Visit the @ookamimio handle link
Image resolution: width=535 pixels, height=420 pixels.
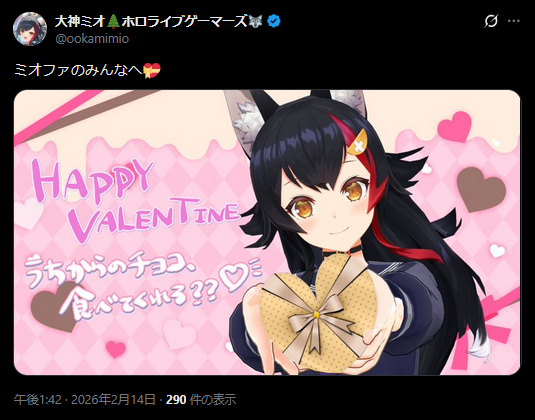pos(92,39)
